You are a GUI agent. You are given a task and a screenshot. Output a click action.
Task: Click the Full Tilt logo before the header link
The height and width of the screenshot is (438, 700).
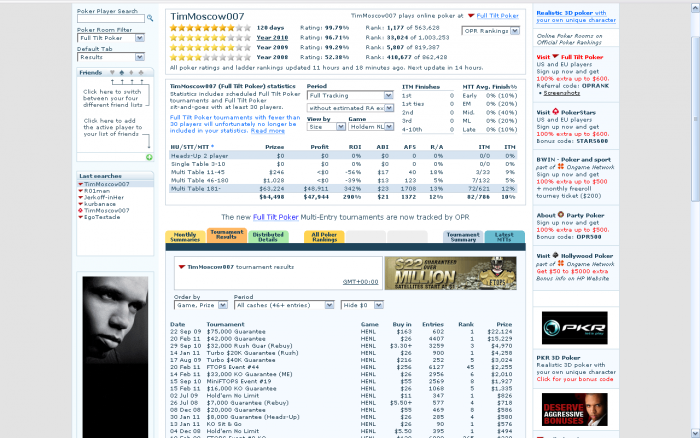(x=471, y=16)
